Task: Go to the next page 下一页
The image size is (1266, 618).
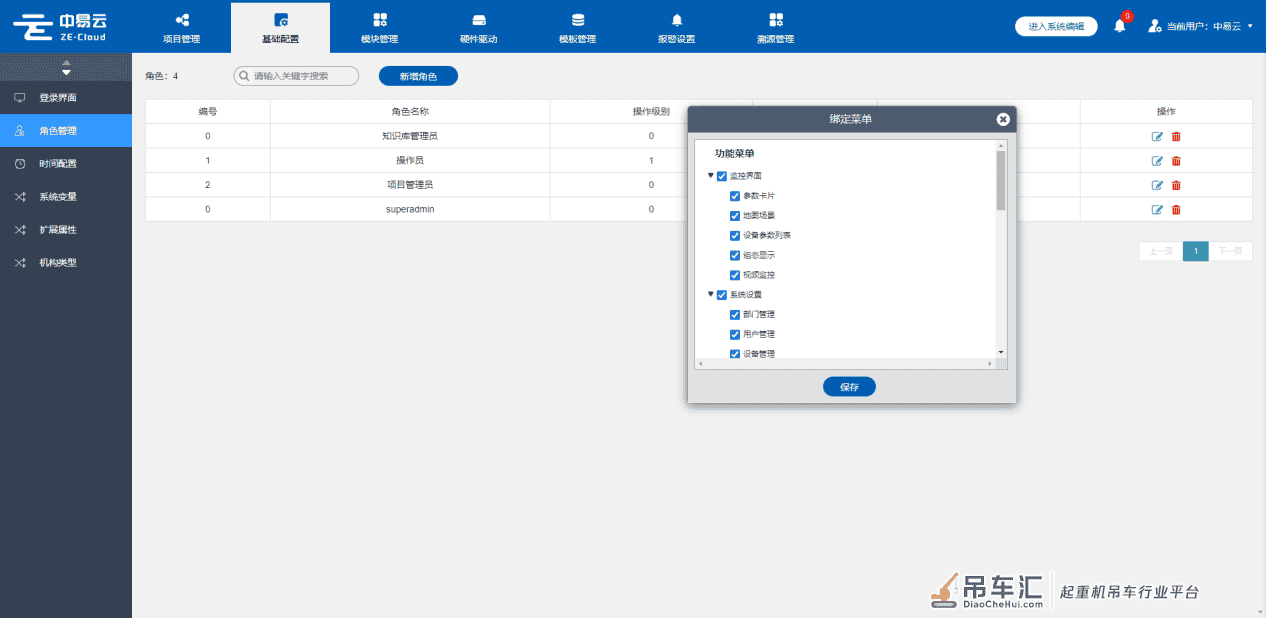Action: click(x=1230, y=251)
